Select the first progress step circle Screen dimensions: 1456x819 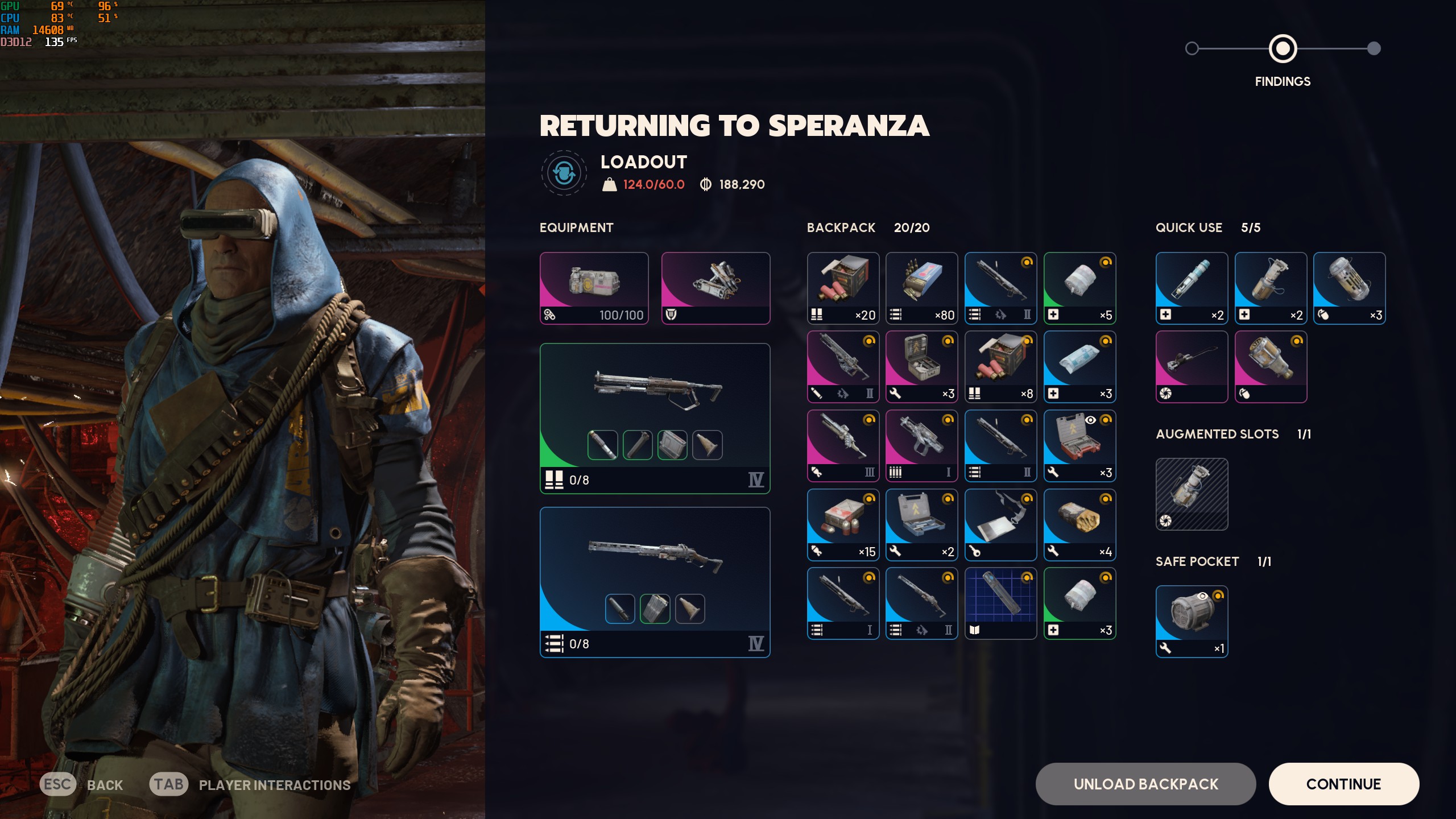1192,48
